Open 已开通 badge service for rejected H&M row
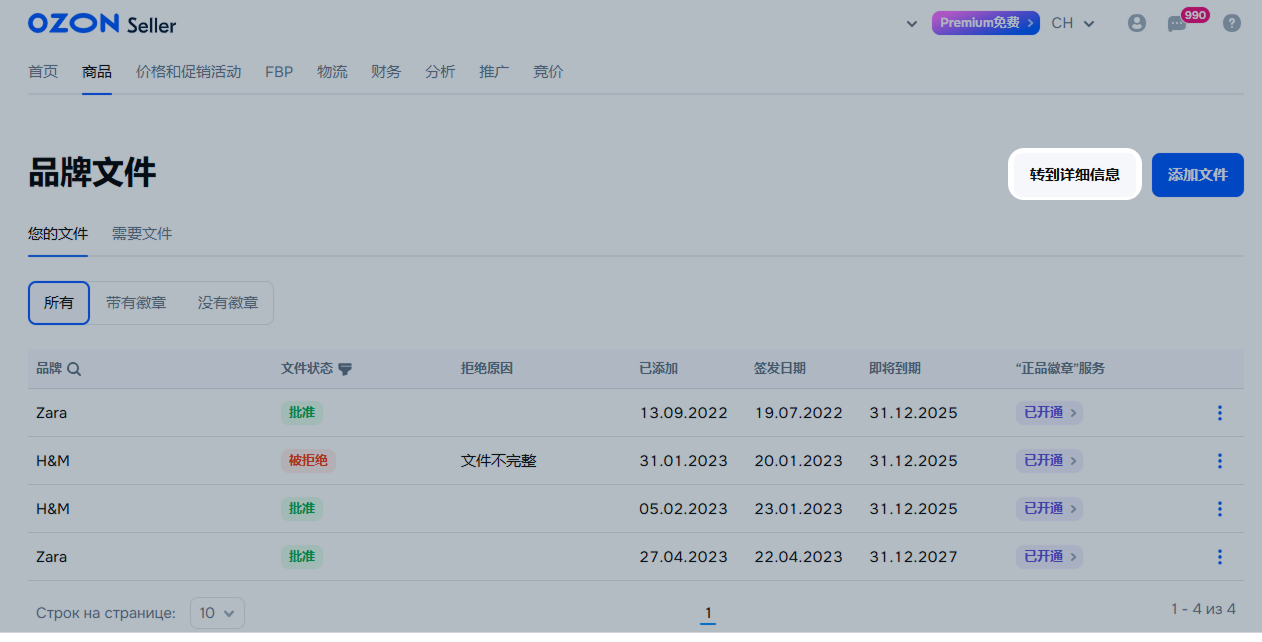Image resolution: width=1262 pixels, height=642 pixels. tap(1049, 461)
